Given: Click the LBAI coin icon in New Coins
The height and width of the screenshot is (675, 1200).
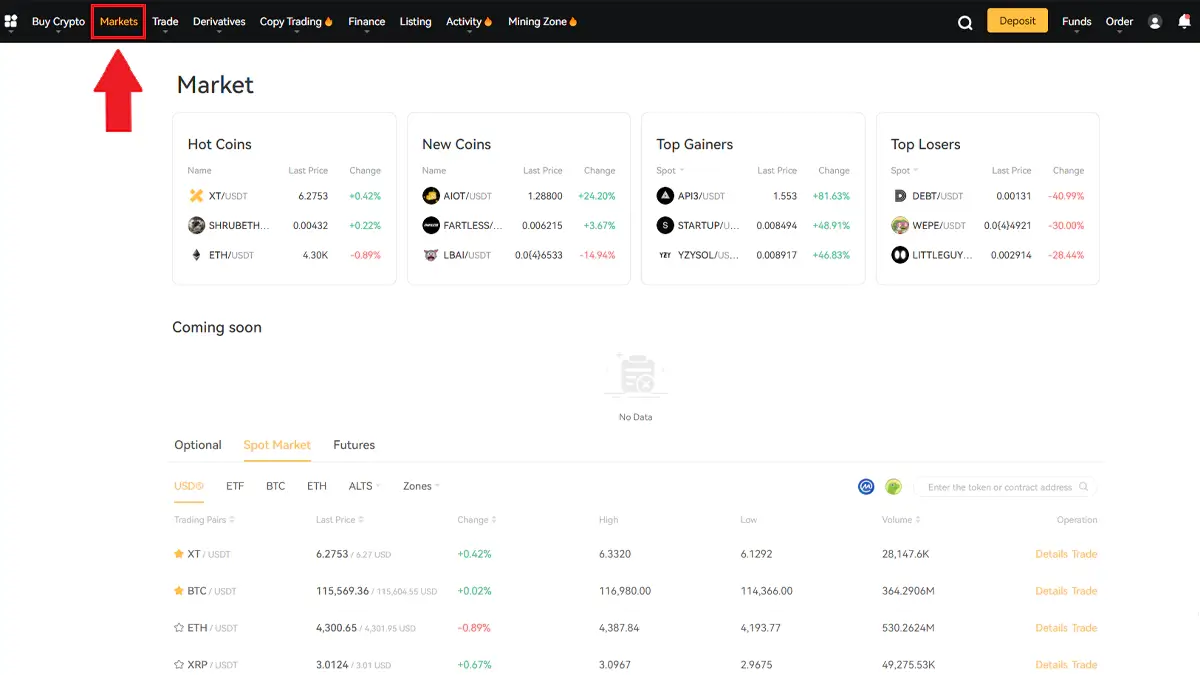Looking at the screenshot, I should (x=431, y=255).
